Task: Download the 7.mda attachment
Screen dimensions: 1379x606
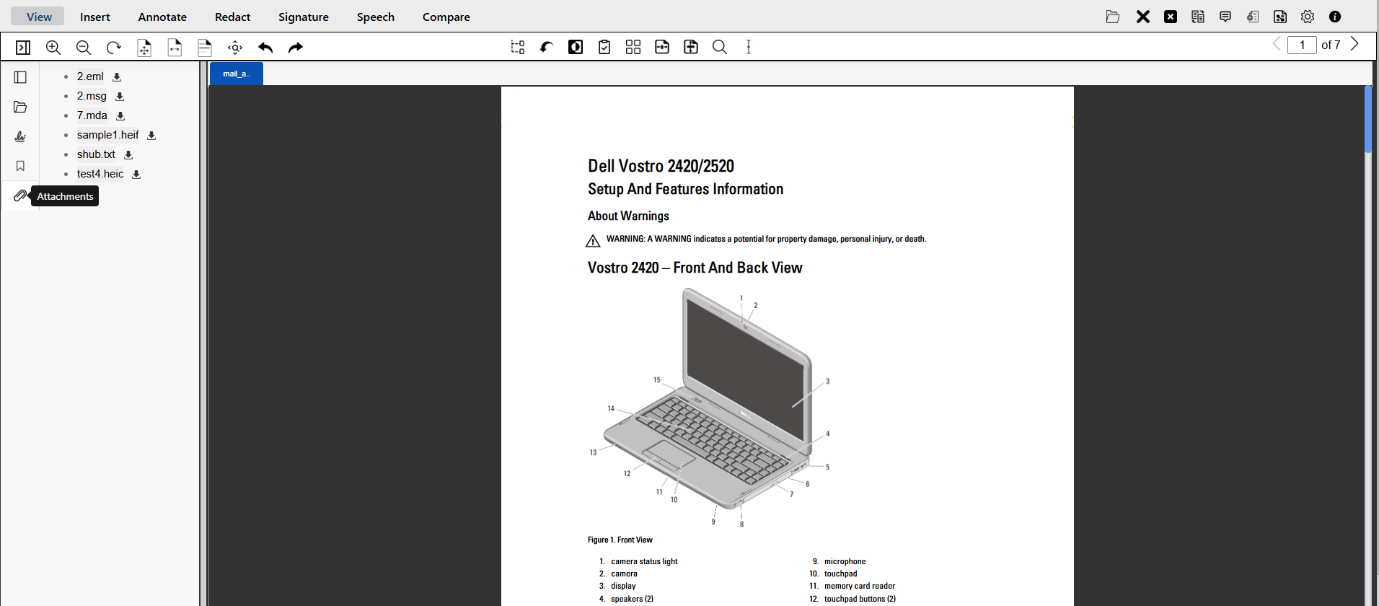Action: click(x=121, y=116)
